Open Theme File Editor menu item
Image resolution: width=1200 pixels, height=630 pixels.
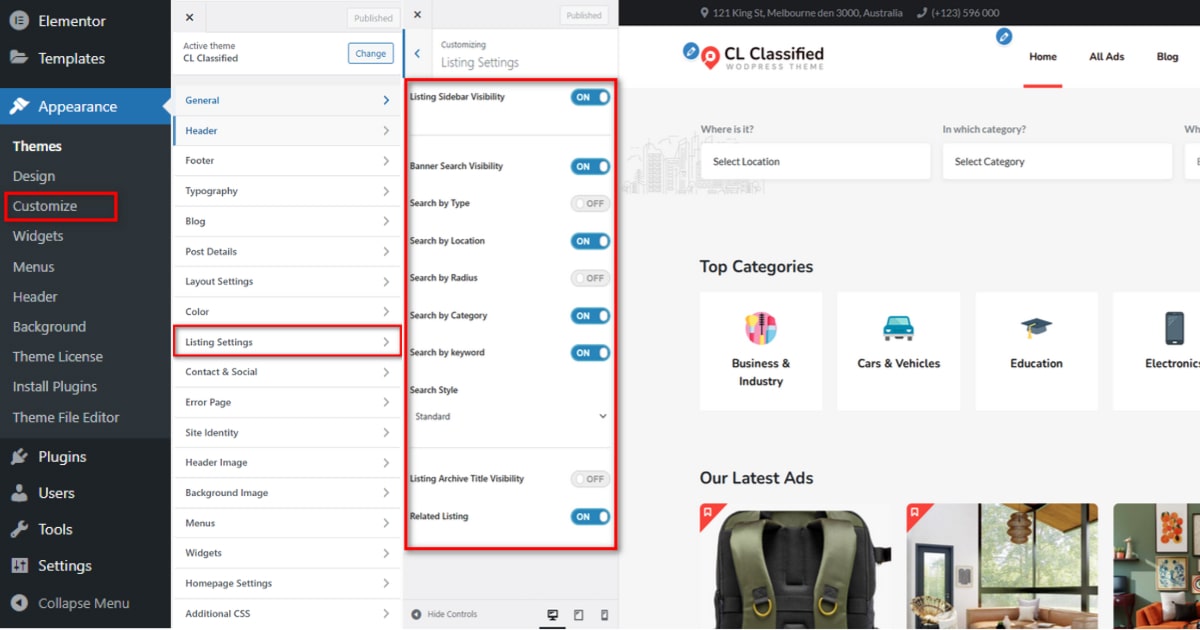pos(66,417)
